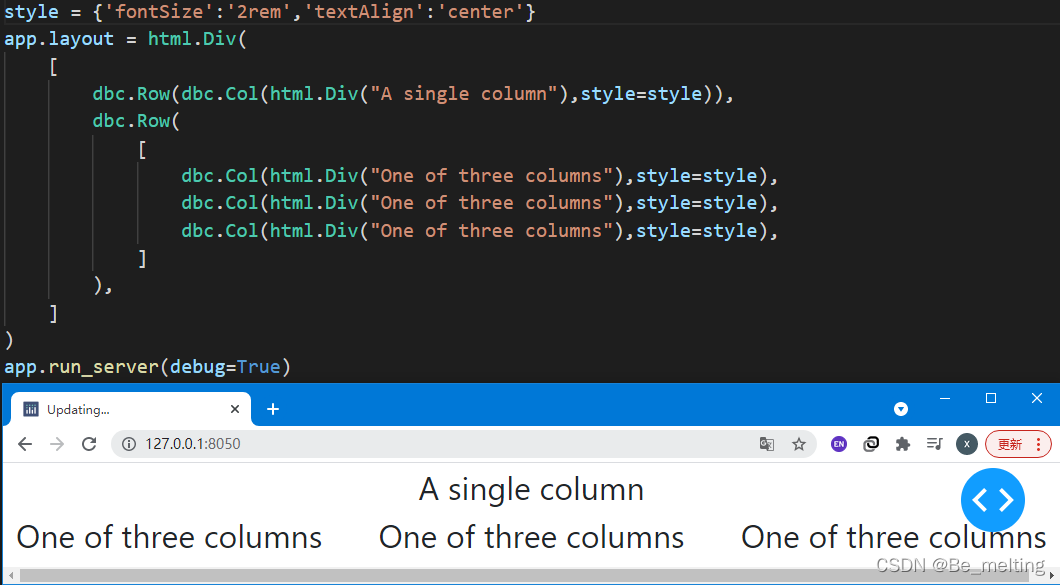The height and width of the screenshot is (585, 1060).
Task: Close the Updating... tab
Action: pos(235,409)
